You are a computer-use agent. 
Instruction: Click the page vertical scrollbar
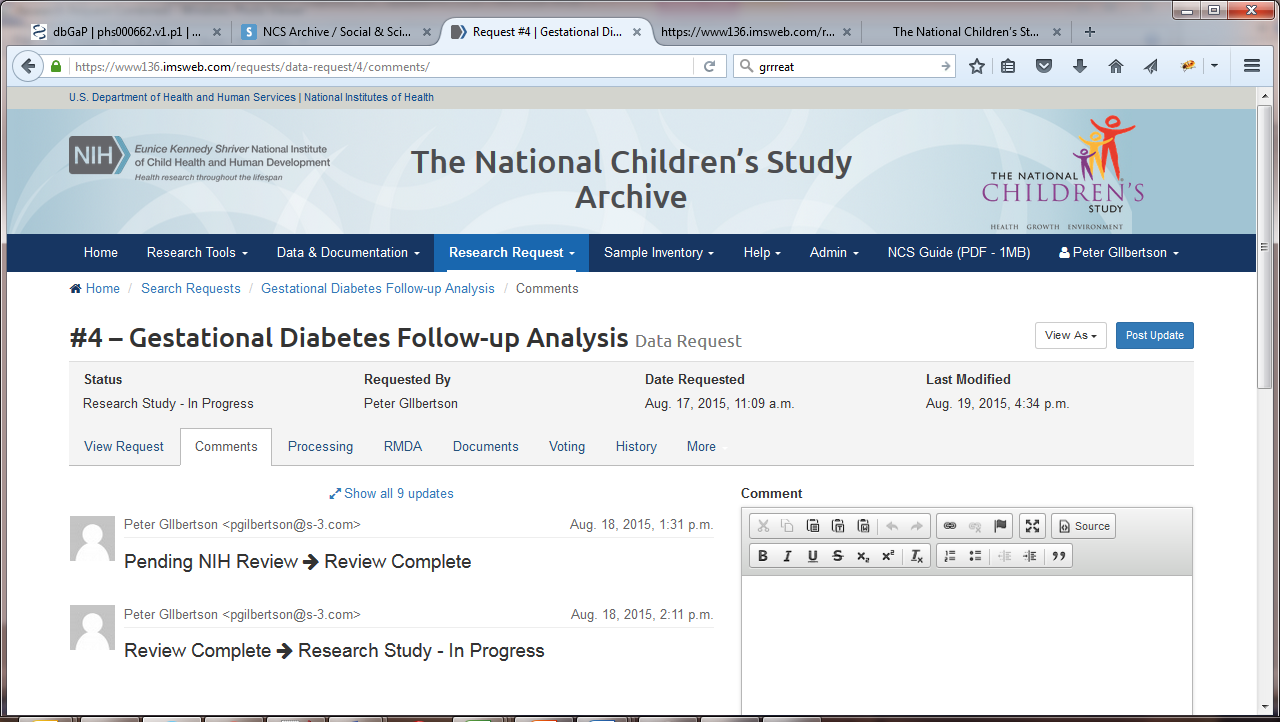[x=1266, y=320]
